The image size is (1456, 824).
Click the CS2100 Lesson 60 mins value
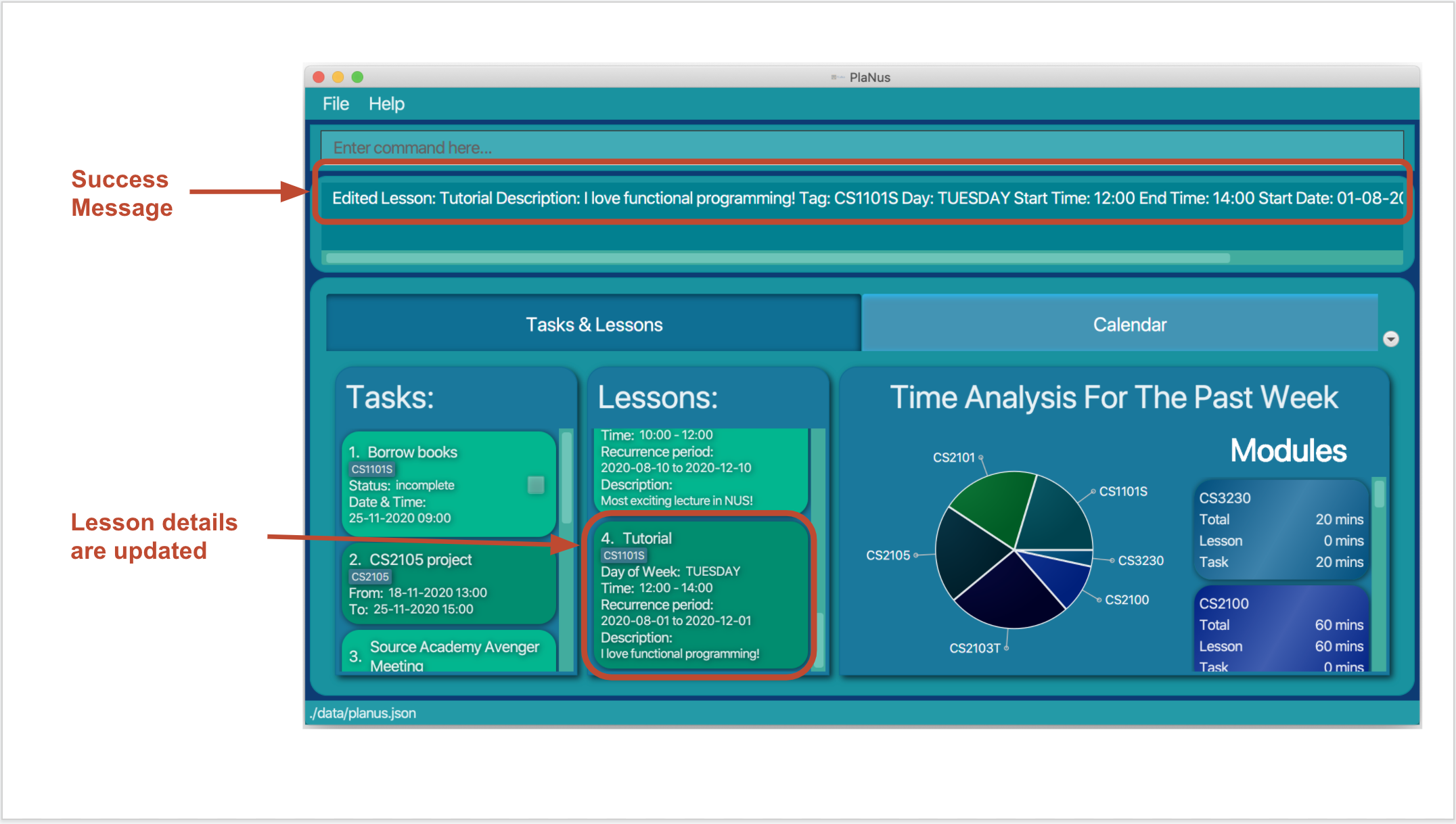(x=1339, y=646)
